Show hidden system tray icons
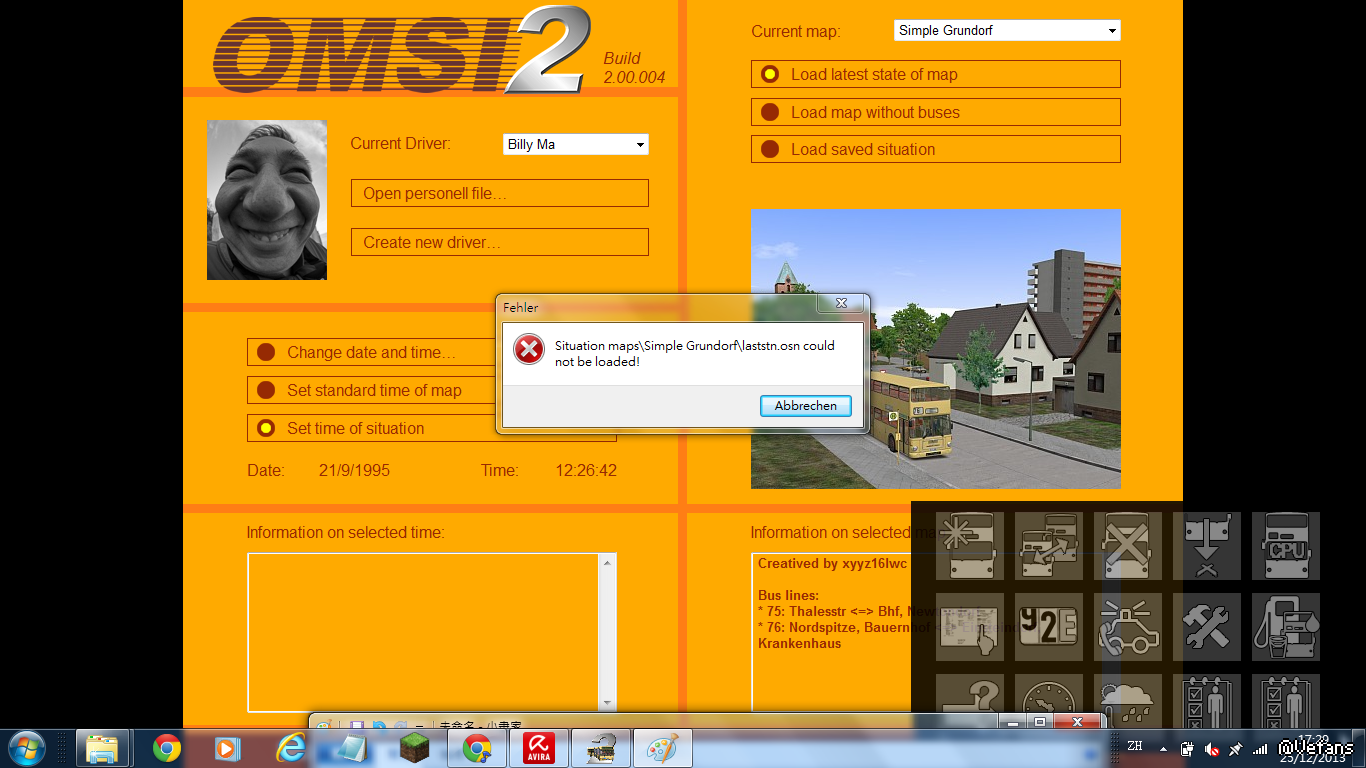This screenshot has width=1366, height=768. coord(1163,748)
